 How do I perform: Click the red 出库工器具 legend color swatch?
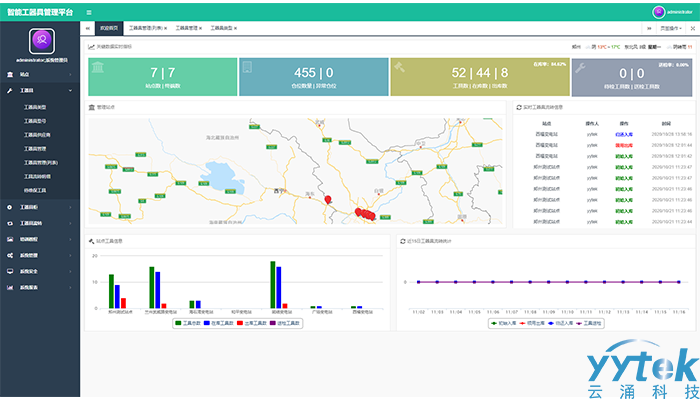click(238, 323)
